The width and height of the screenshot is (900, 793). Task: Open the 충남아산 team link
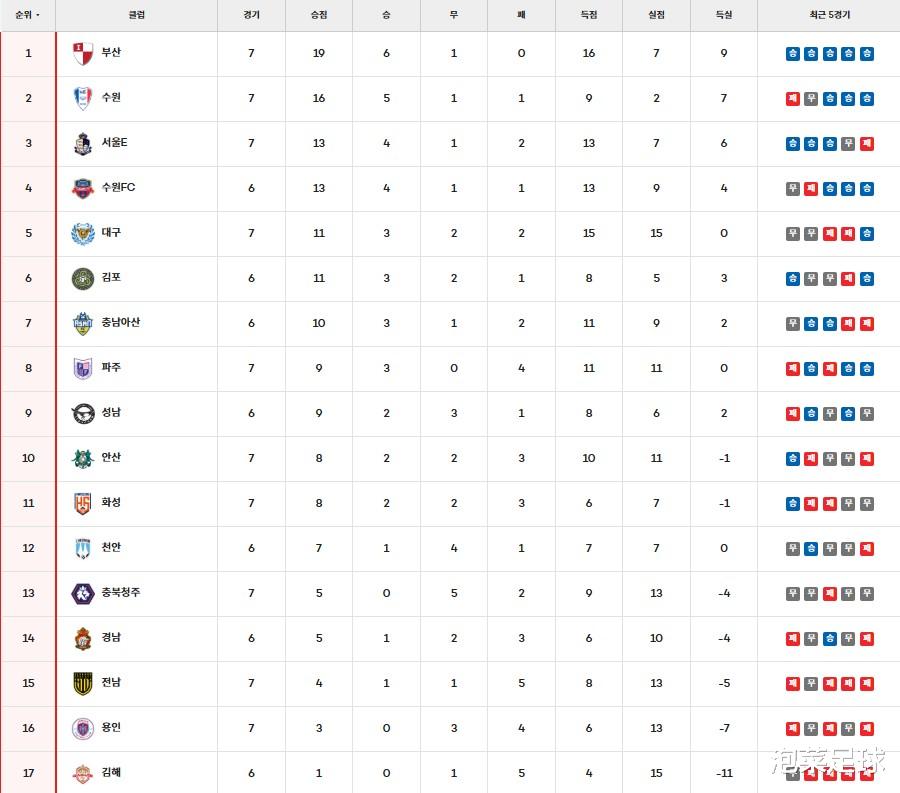pos(121,322)
